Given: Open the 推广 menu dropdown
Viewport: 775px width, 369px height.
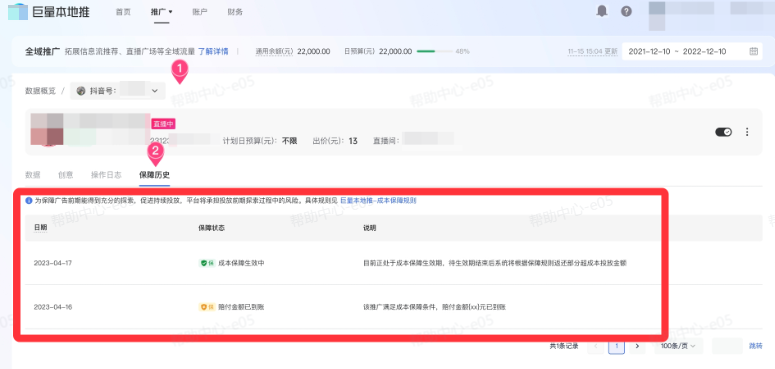Looking at the screenshot, I should (x=162, y=12).
